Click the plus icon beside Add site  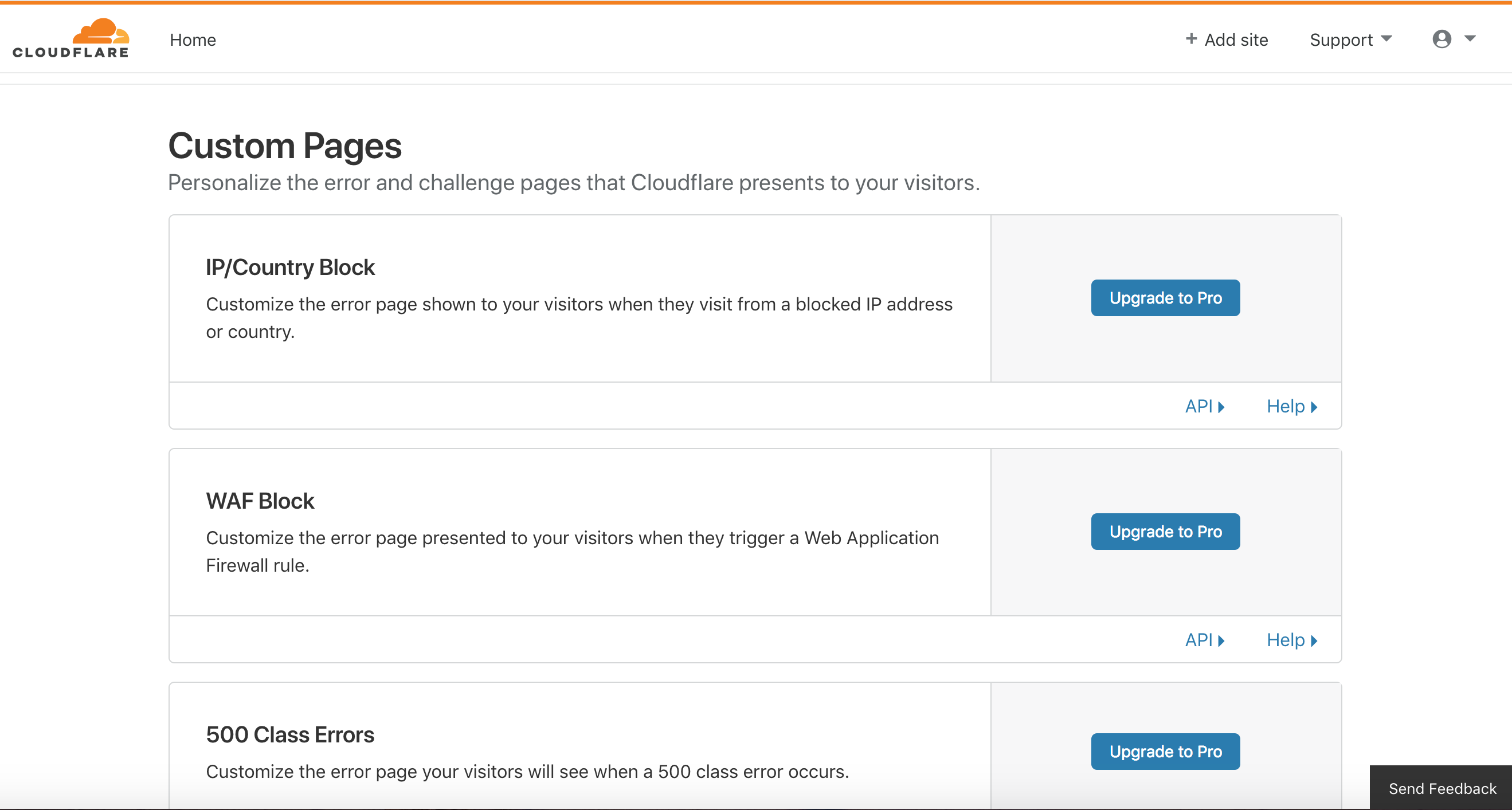point(1191,39)
